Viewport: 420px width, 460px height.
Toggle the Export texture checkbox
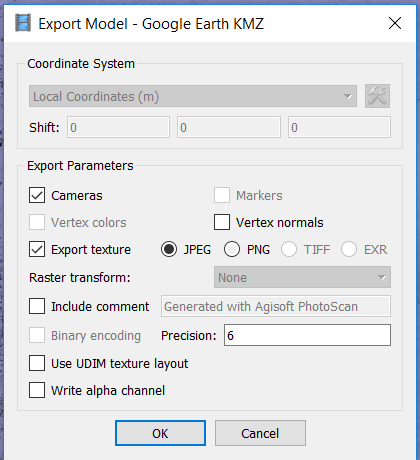click(37, 249)
